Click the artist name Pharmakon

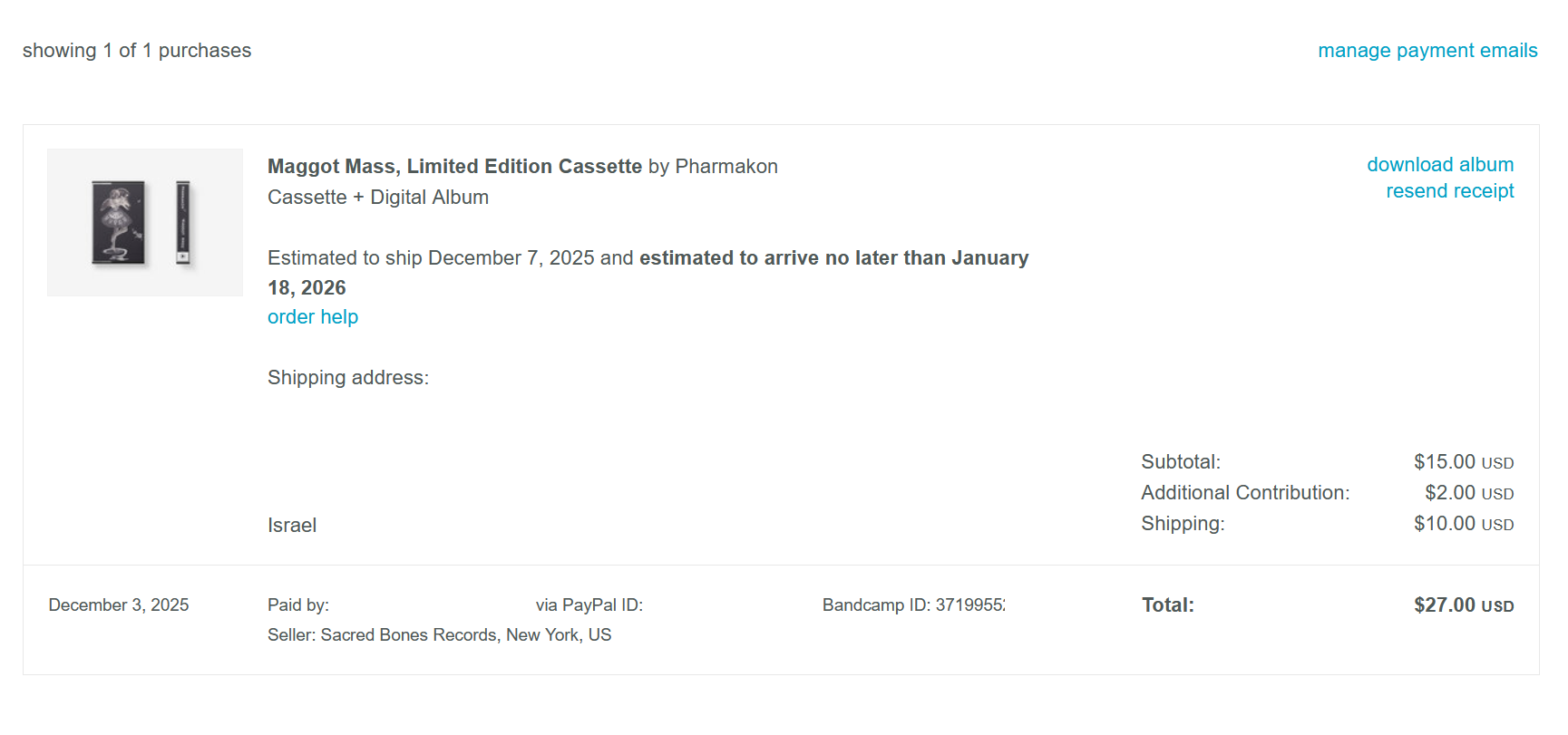coord(726,167)
